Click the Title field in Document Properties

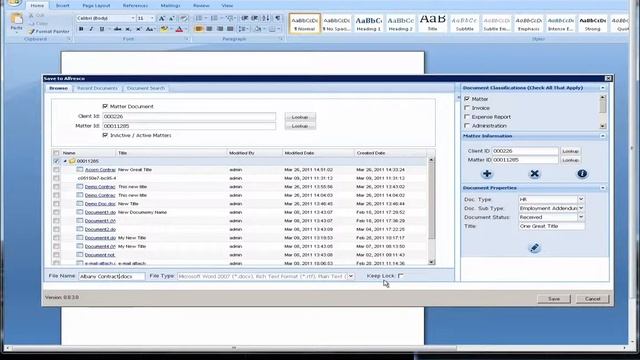coord(551,226)
